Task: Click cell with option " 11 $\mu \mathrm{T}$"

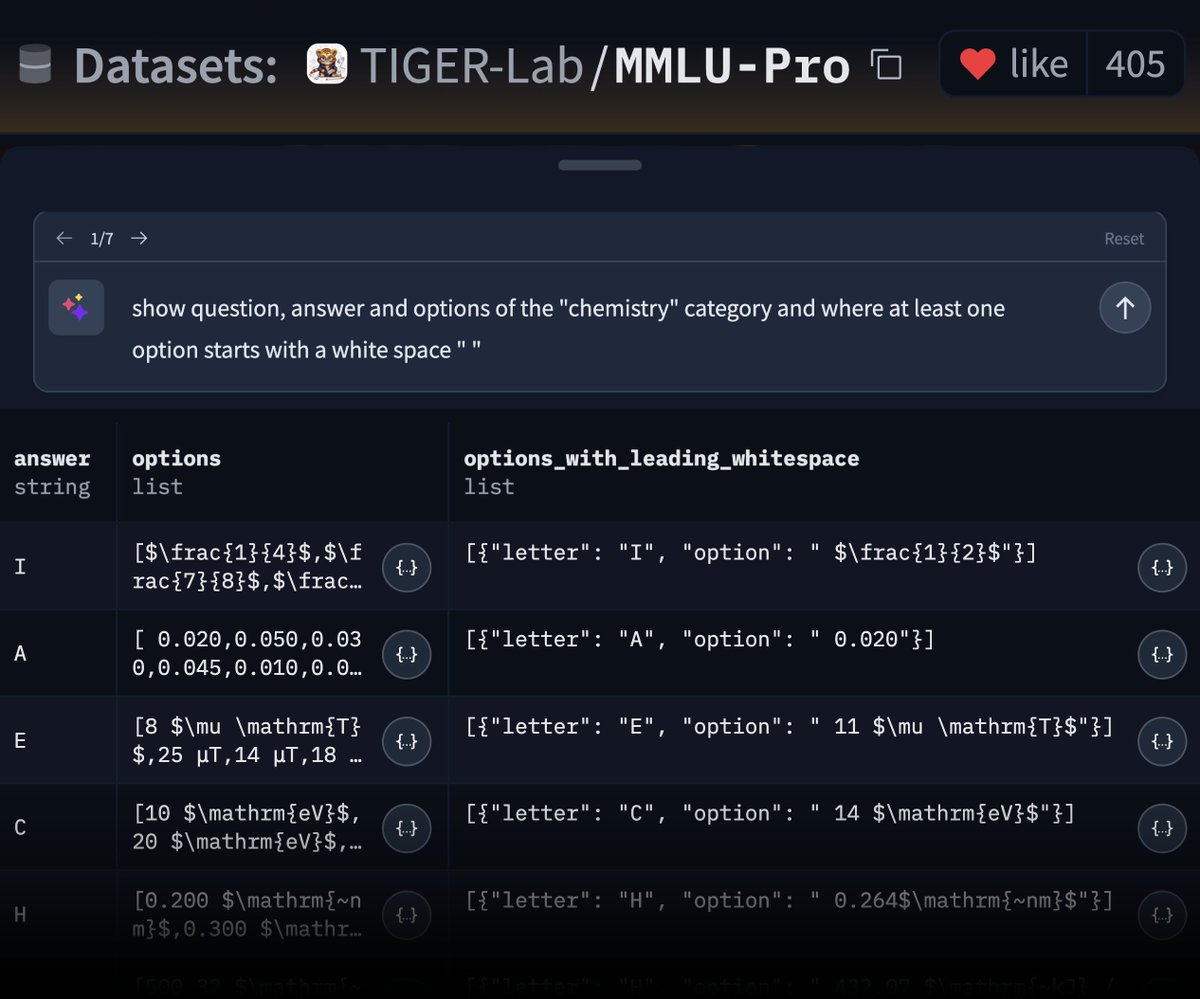Action: pyautogui.click(x=789, y=727)
